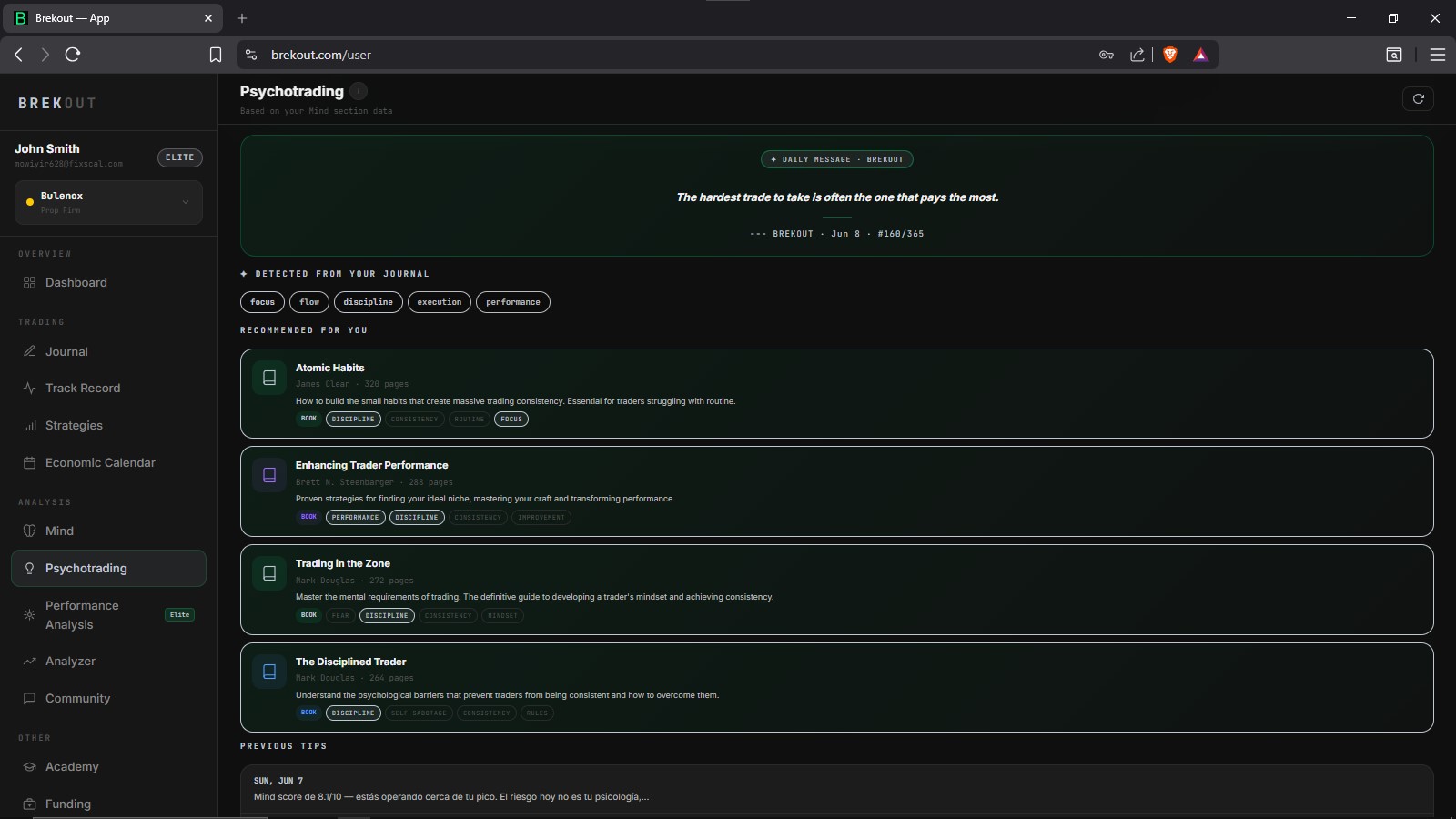
Task: Click the Brave Rewards triangle icon
Action: 1200,55
